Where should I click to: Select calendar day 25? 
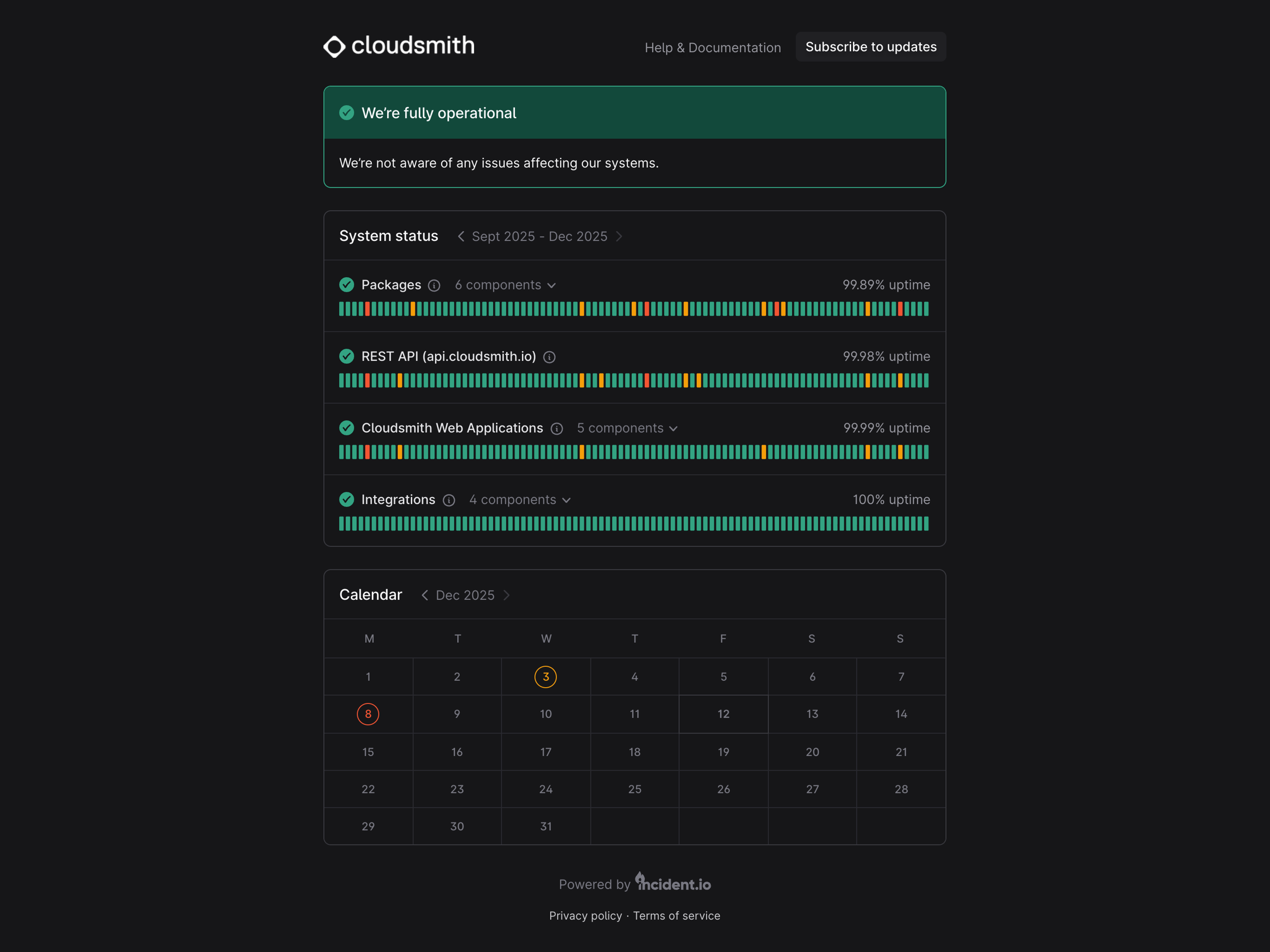coord(634,790)
